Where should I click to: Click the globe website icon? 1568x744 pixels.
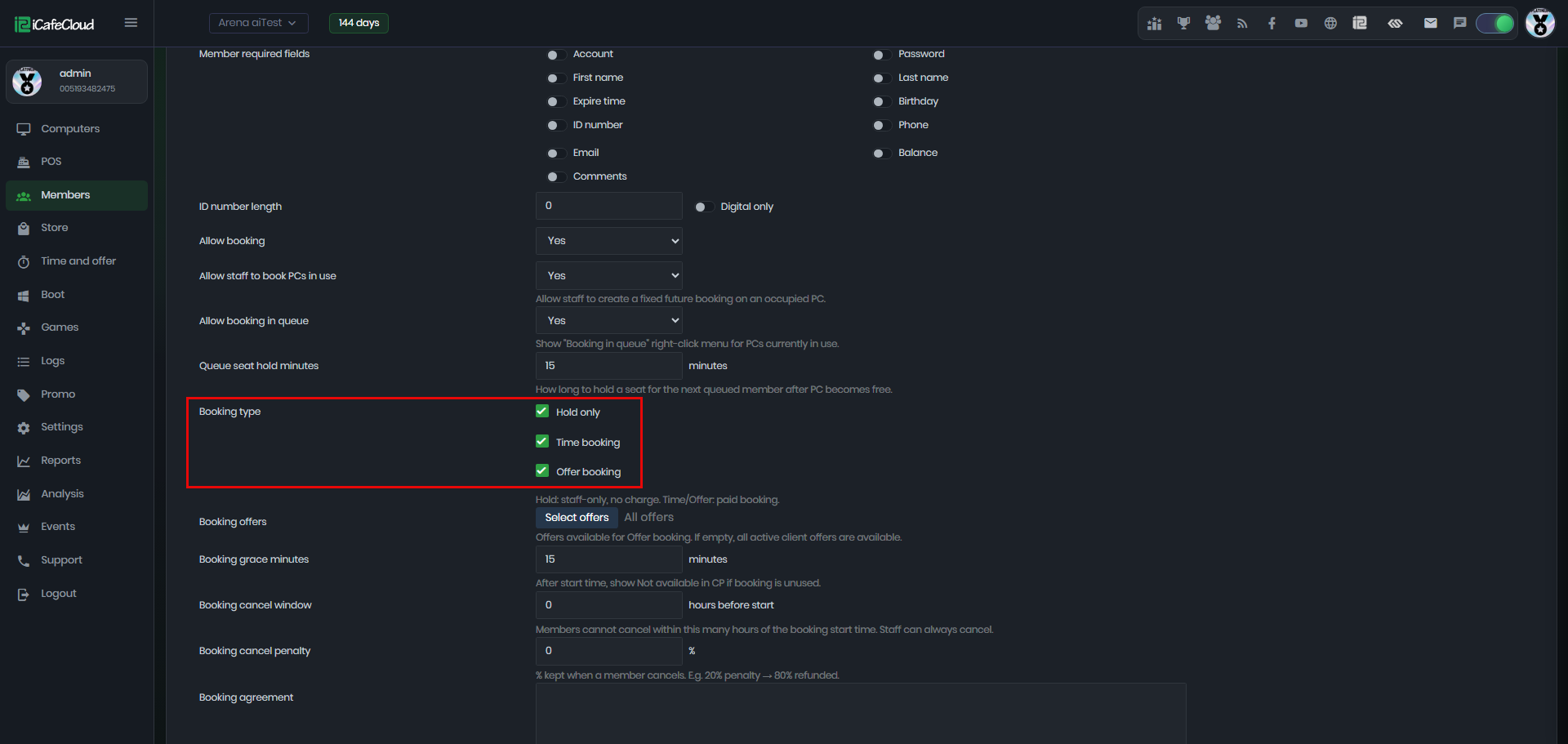tap(1330, 24)
